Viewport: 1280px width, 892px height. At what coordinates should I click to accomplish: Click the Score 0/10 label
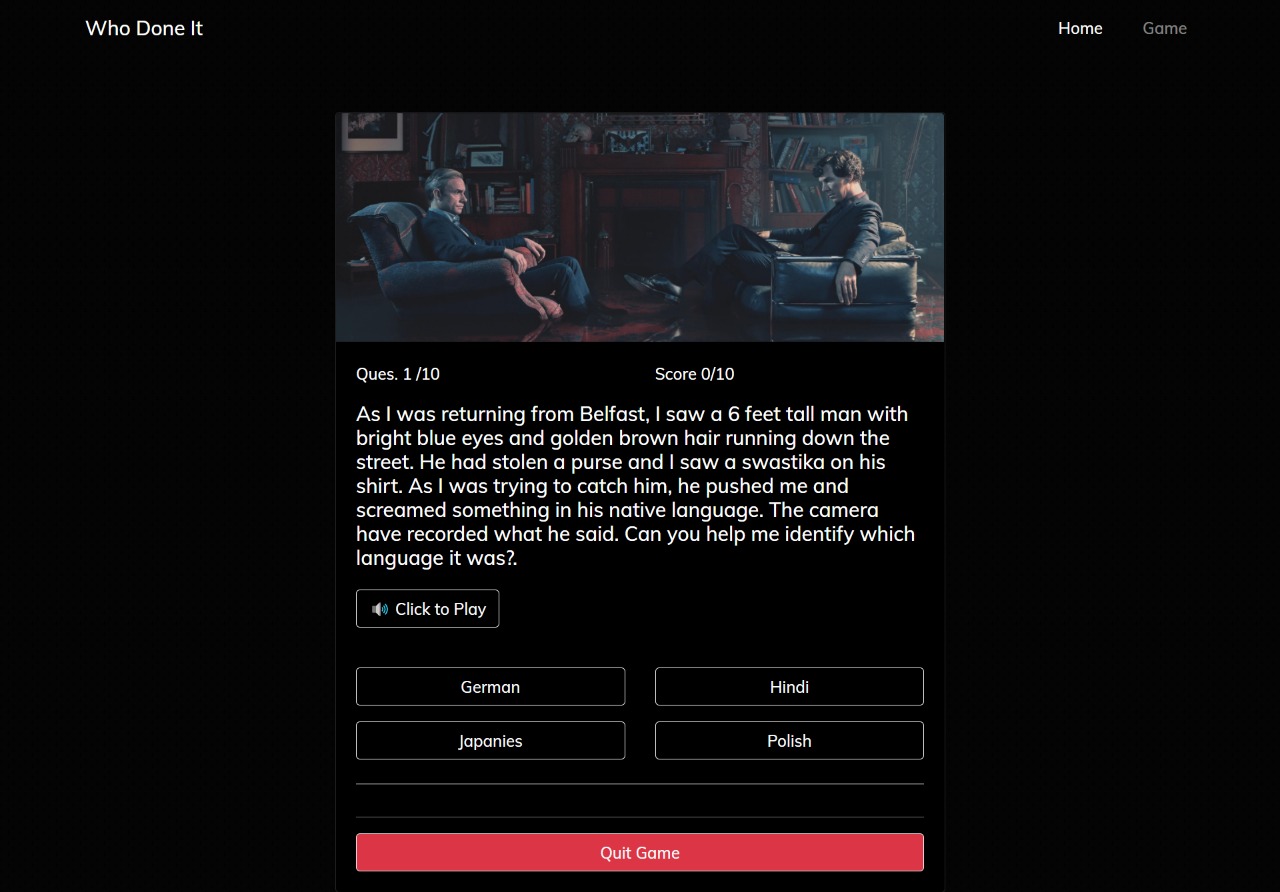click(x=694, y=374)
